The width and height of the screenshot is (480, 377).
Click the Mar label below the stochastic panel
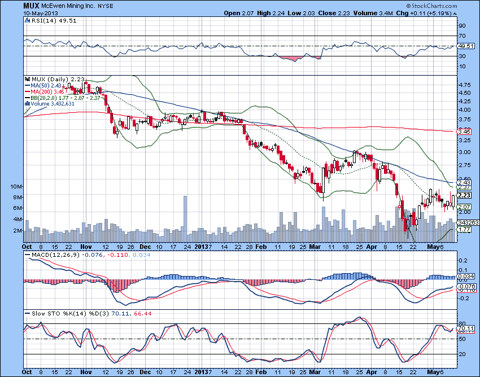315,372
